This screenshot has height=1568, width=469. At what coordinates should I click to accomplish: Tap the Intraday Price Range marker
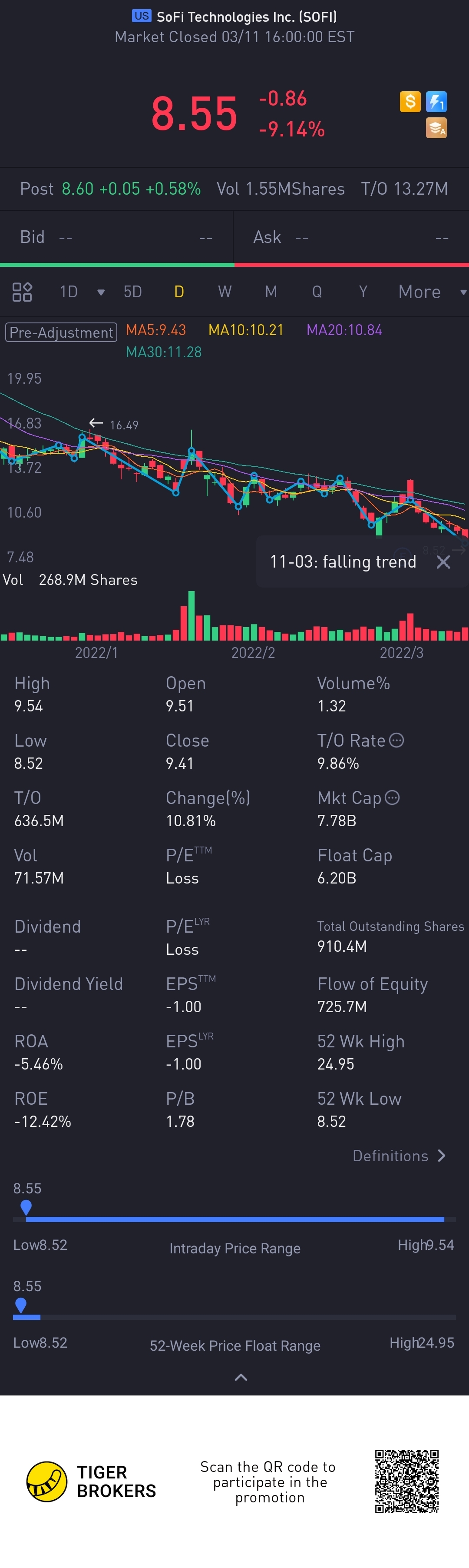coord(26,1206)
